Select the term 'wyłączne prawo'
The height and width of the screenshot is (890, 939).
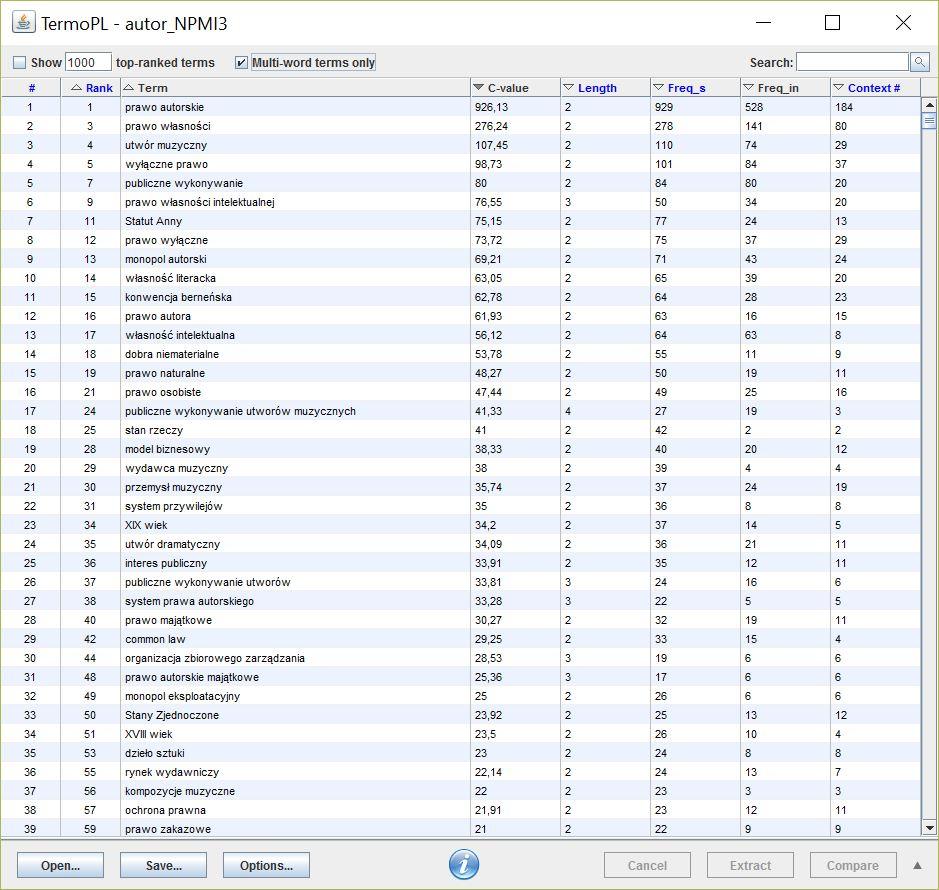pyautogui.click(x=166, y=164)
